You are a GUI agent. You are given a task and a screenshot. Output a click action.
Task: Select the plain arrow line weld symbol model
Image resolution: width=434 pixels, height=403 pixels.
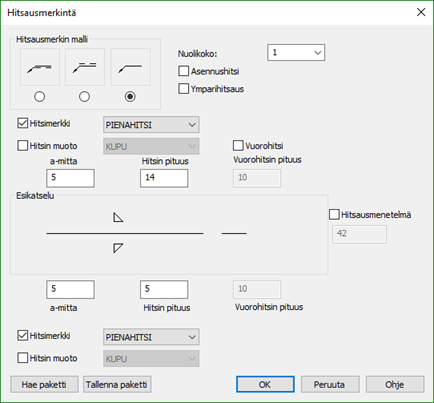click(130, 67)
